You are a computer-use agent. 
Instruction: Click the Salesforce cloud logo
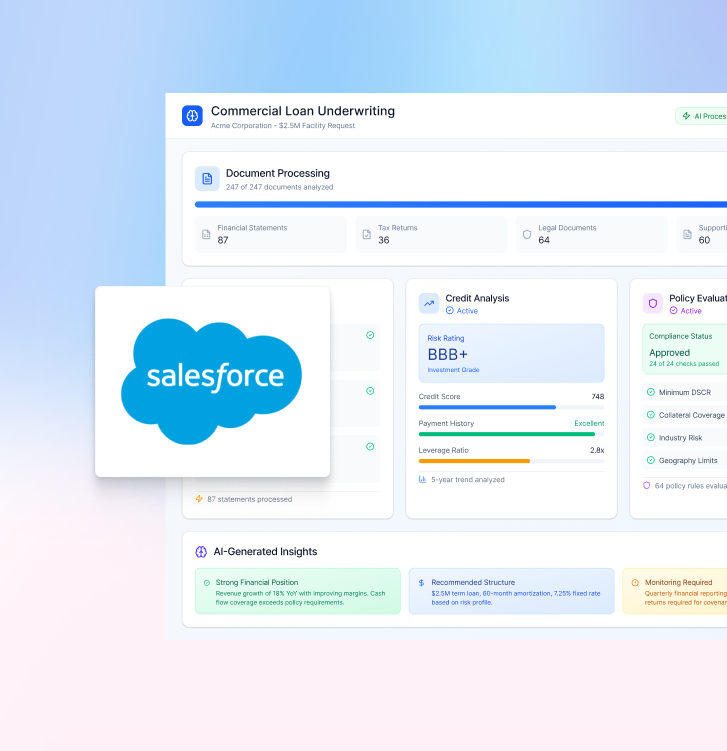coord(212,380)
